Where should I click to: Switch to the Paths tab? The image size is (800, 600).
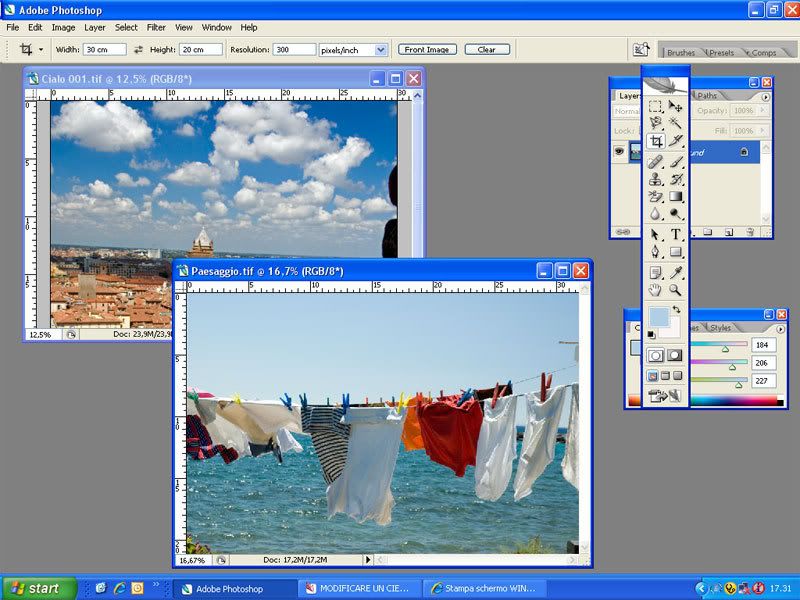707,95
